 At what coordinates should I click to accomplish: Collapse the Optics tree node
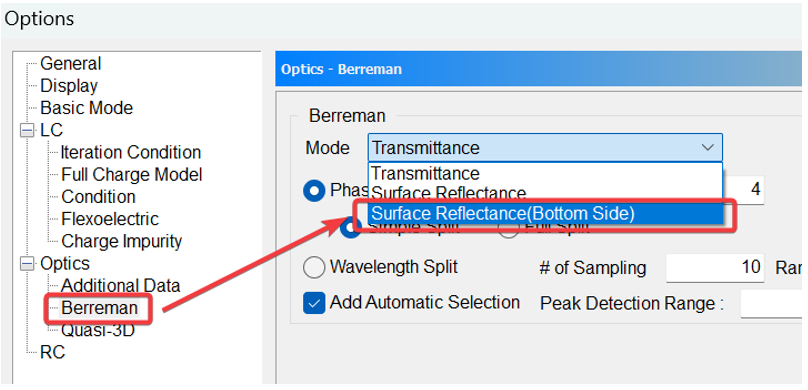pyautogui.click(x=27, y=264)
